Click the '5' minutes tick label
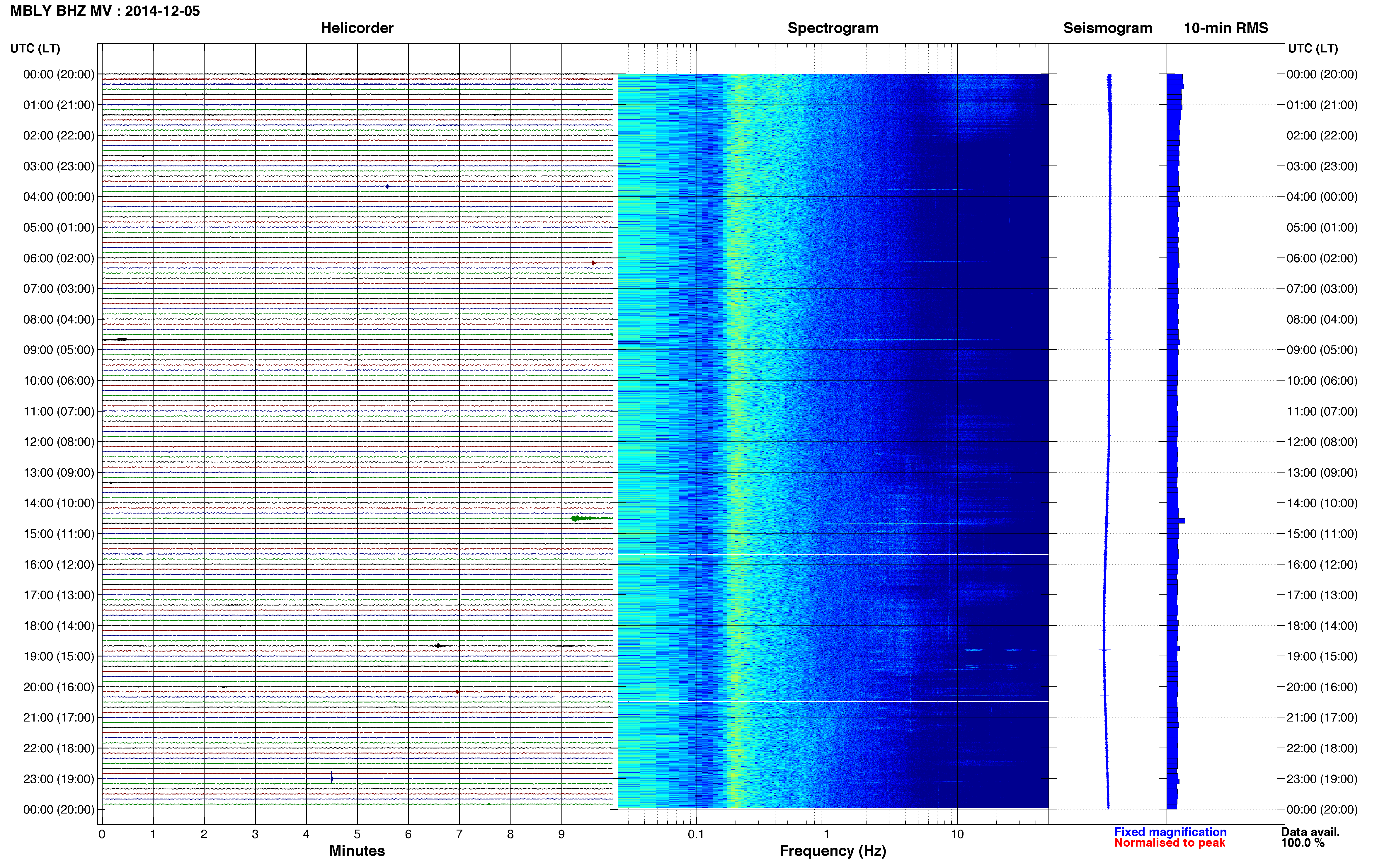This screenshot has width=1389, height=868. point(357,834)
